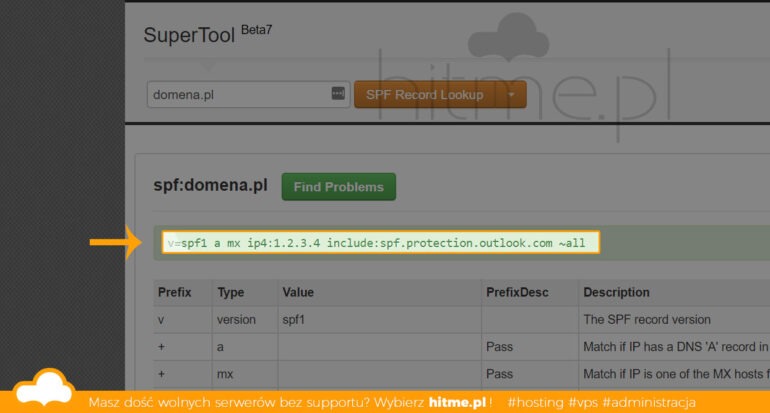This screenshot has width=770, height=413.
Task: Click the Type column header
Action: [230, 292]
